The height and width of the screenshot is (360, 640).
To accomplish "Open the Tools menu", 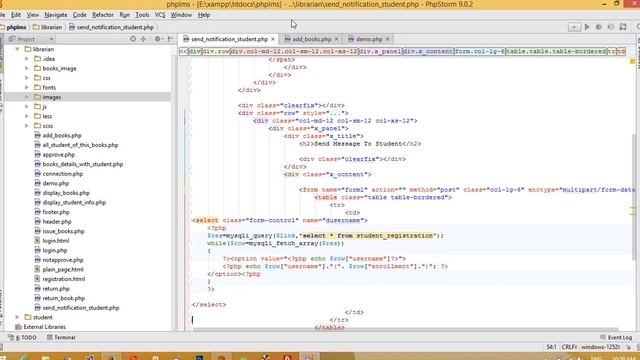I will tap(142, 15).
